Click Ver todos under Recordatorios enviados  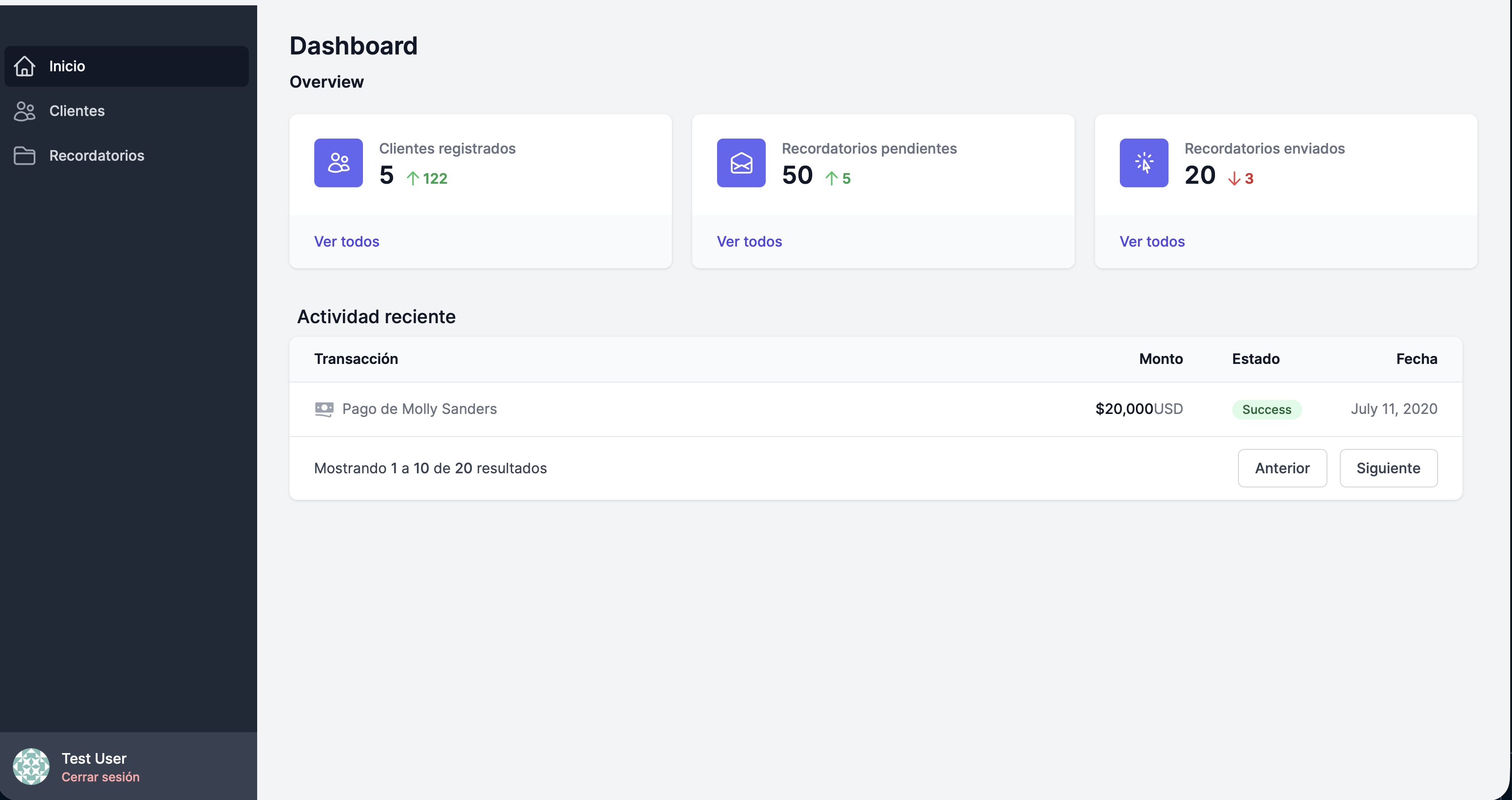point(1152,241)
